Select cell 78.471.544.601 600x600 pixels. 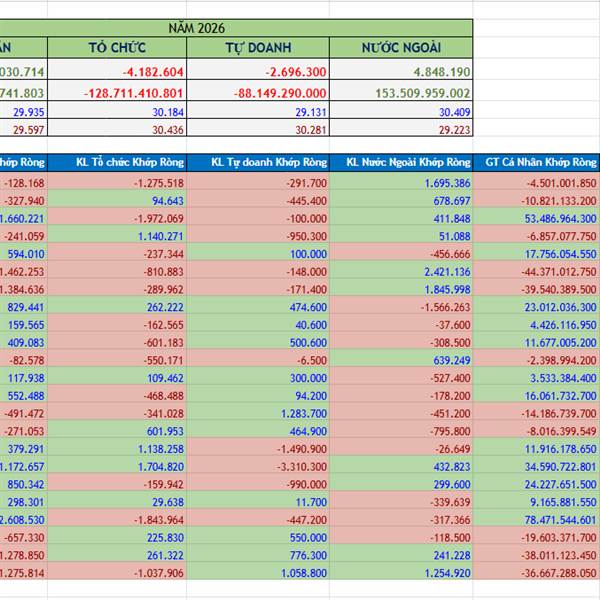pyautogui.click(x=536, y=518)
